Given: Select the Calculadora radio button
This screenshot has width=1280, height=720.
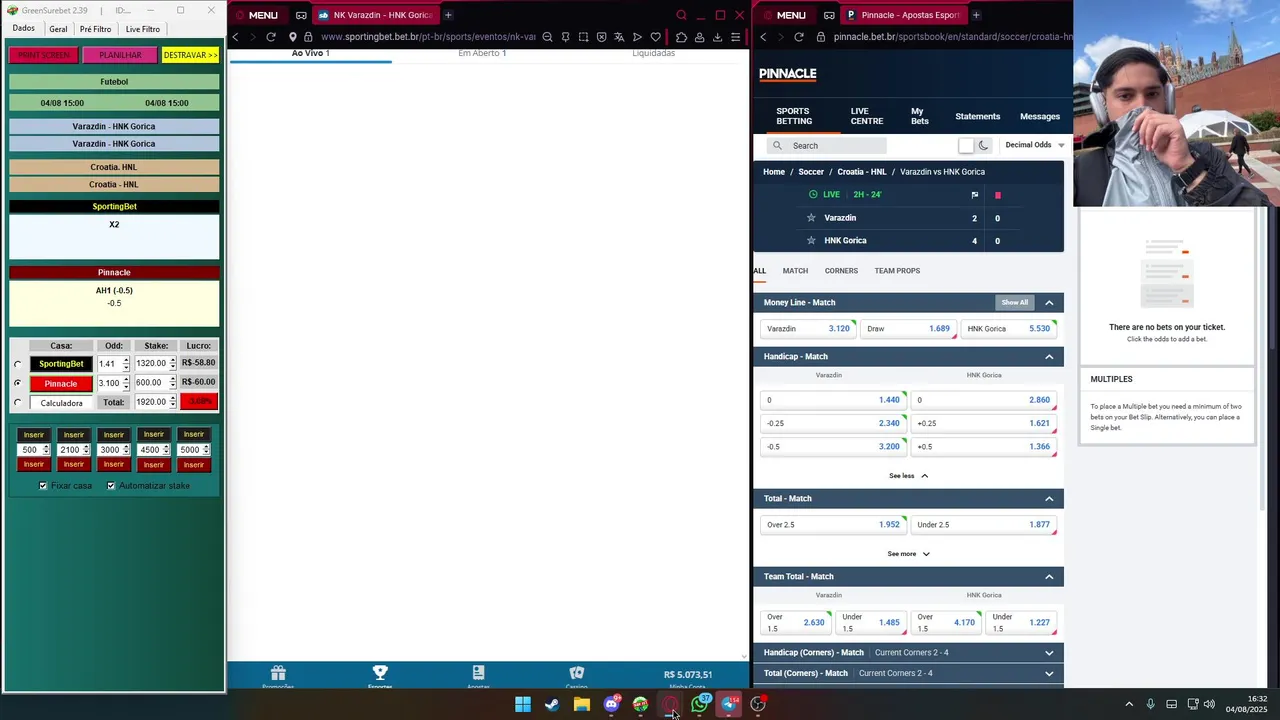Looking at the screenshot, I should tap(18, 403).
